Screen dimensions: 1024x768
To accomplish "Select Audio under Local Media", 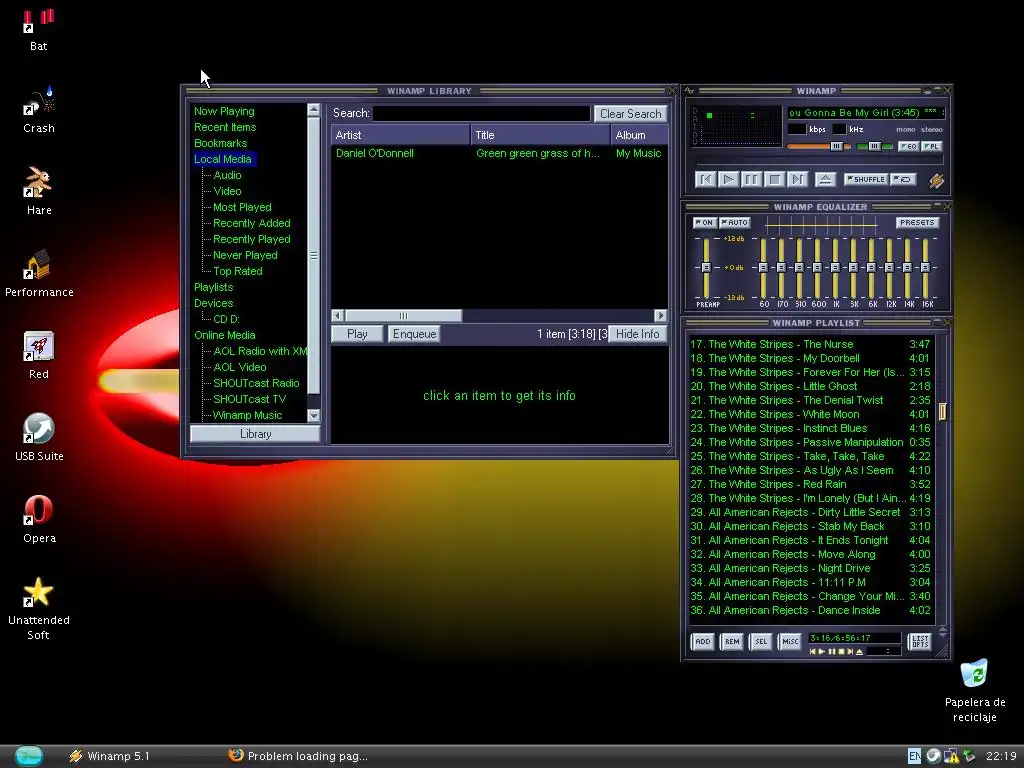I will 227,175.
